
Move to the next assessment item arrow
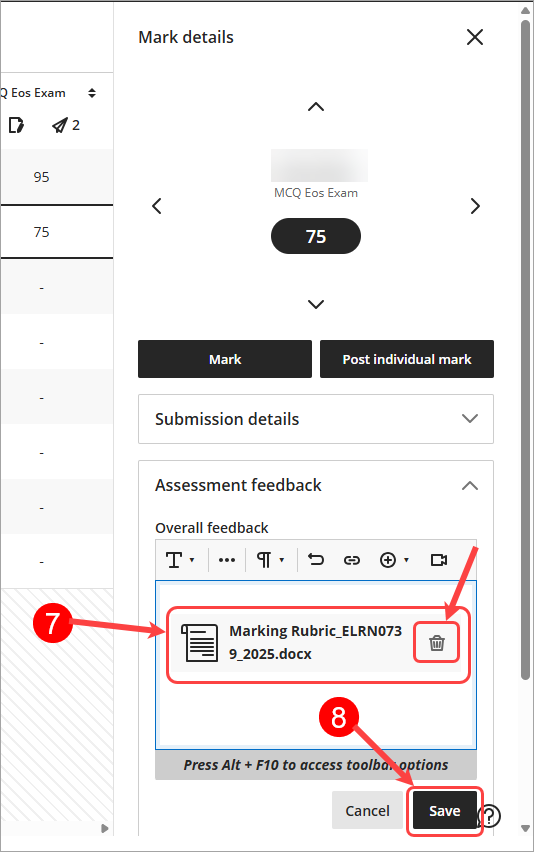tap(475, 206)
